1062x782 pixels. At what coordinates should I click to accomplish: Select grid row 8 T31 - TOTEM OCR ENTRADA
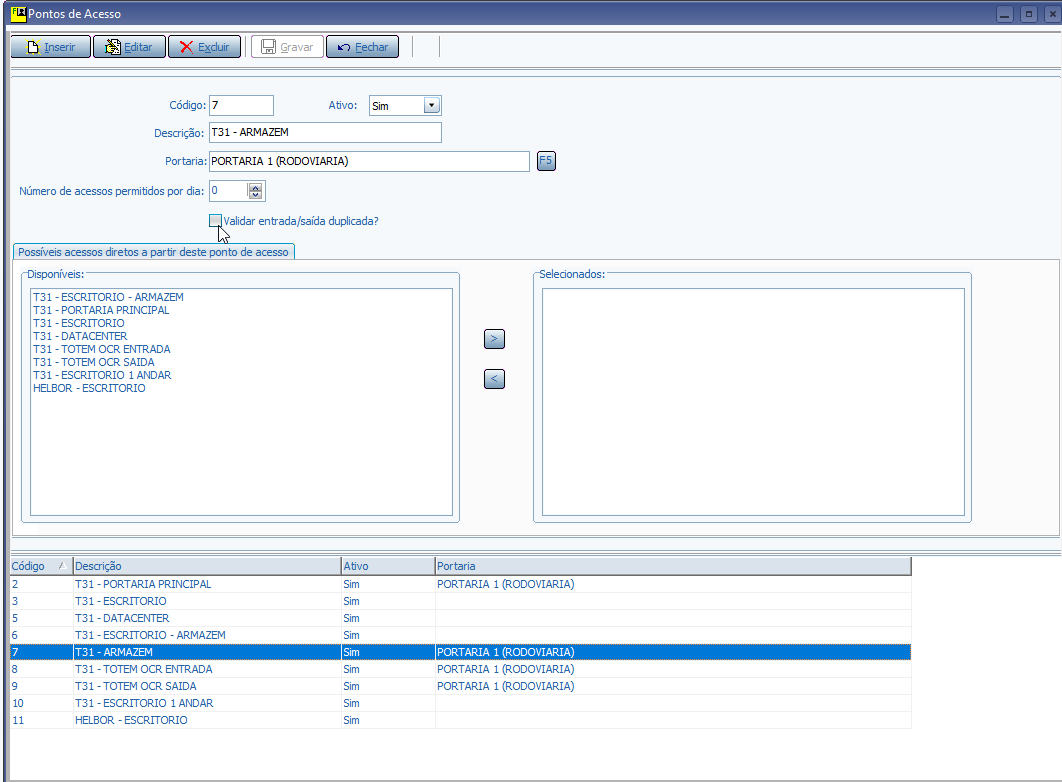point(461,669)
